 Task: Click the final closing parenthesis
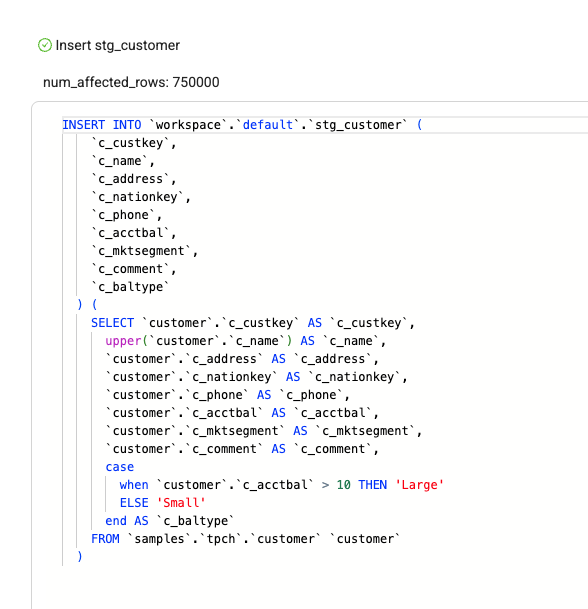(80, 557)
